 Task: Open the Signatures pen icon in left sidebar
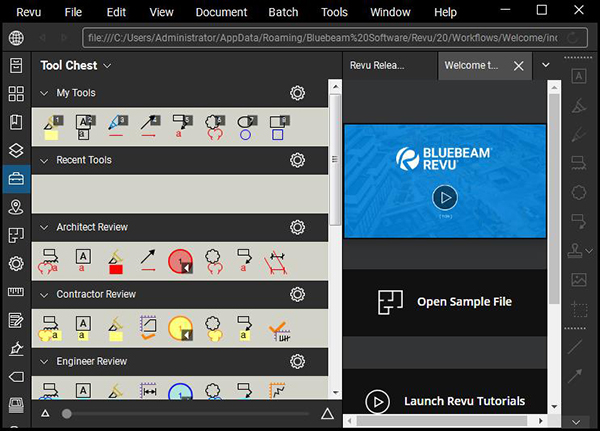16,348
